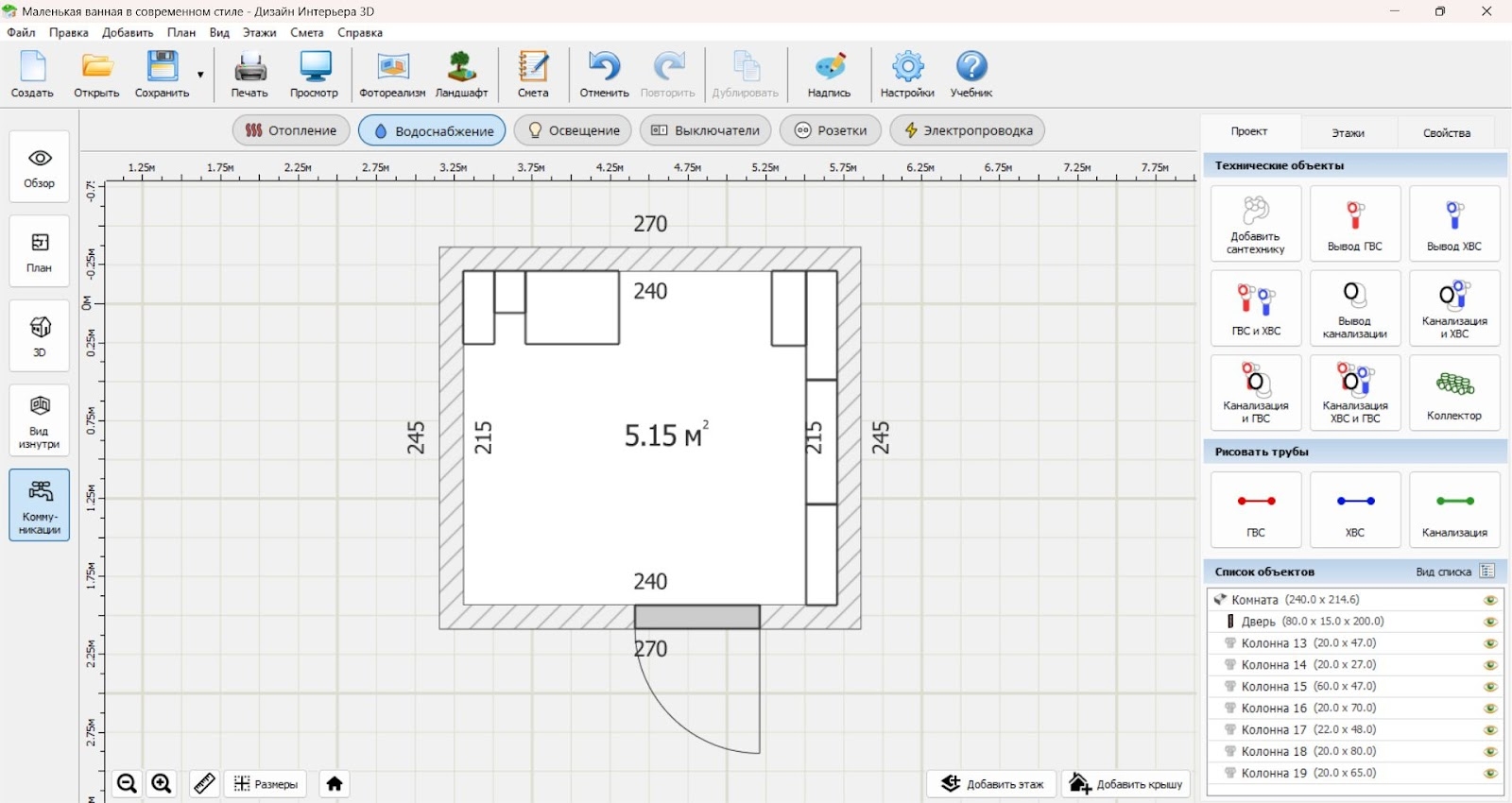This screenshot has width=1512, height=803.
Task: Click the Добавить этаж button
Action: (x=992, y=783)
